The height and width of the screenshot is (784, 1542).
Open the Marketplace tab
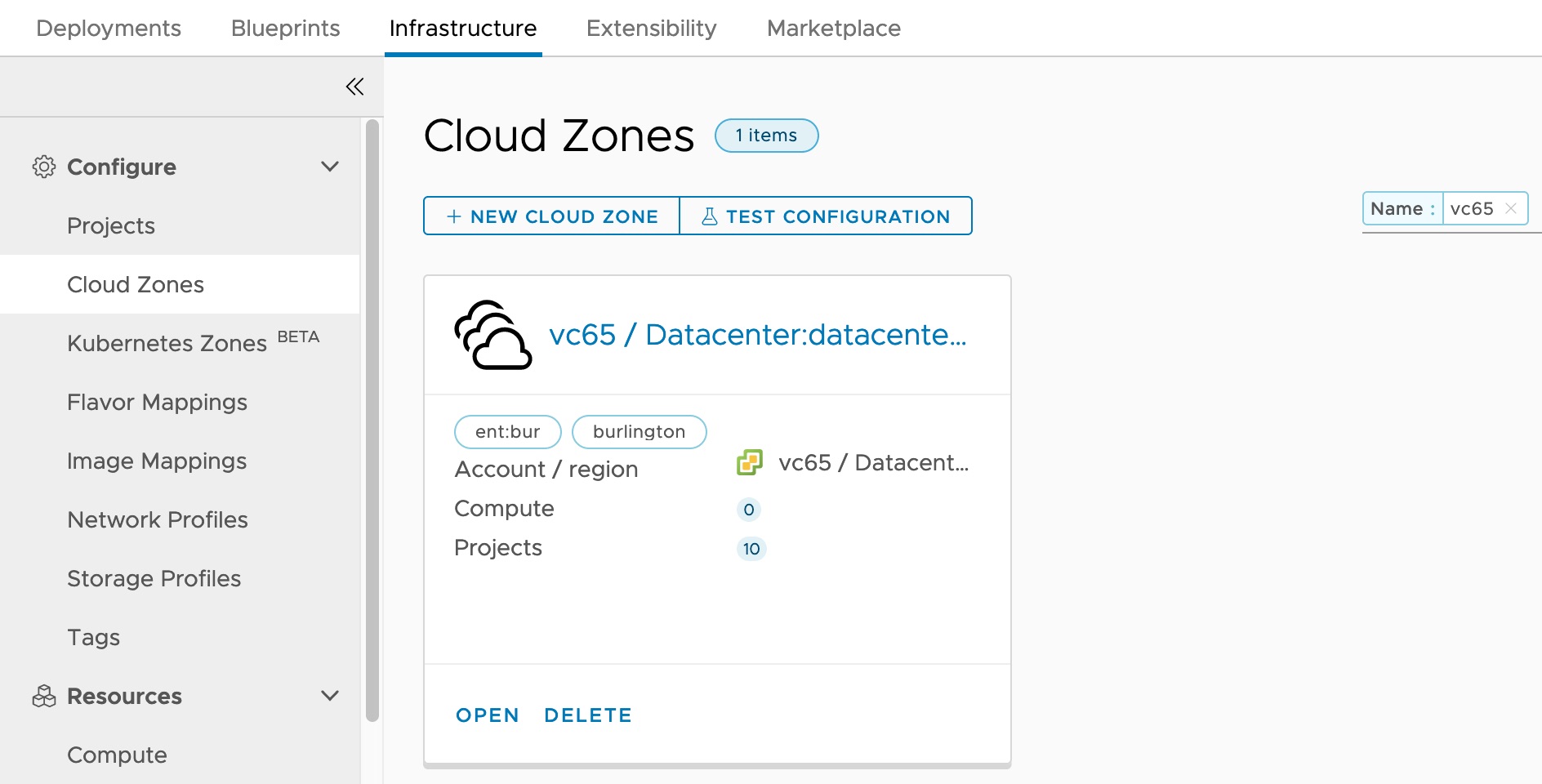tap(833, 28)
